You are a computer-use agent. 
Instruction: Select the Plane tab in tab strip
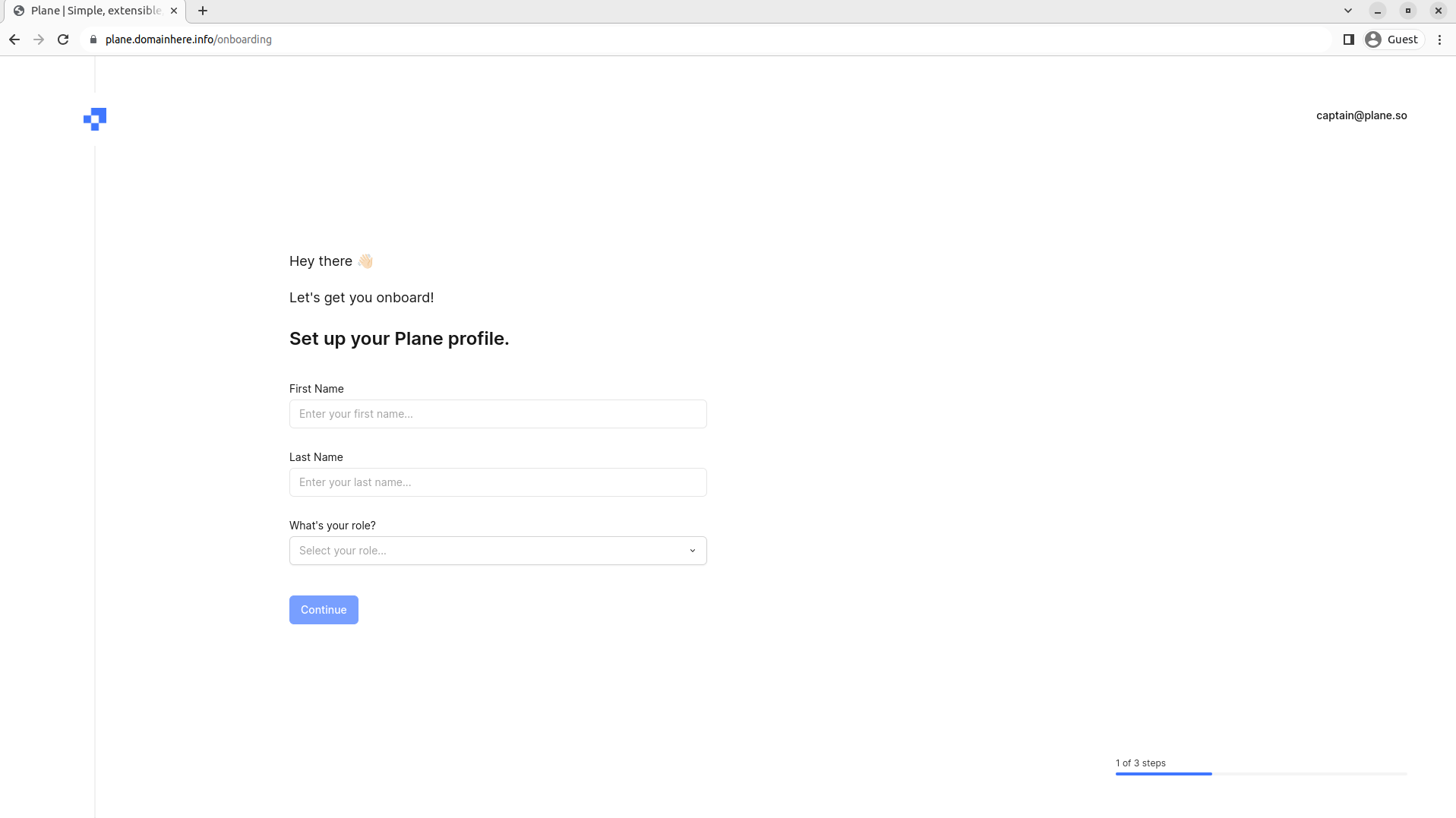95,11
